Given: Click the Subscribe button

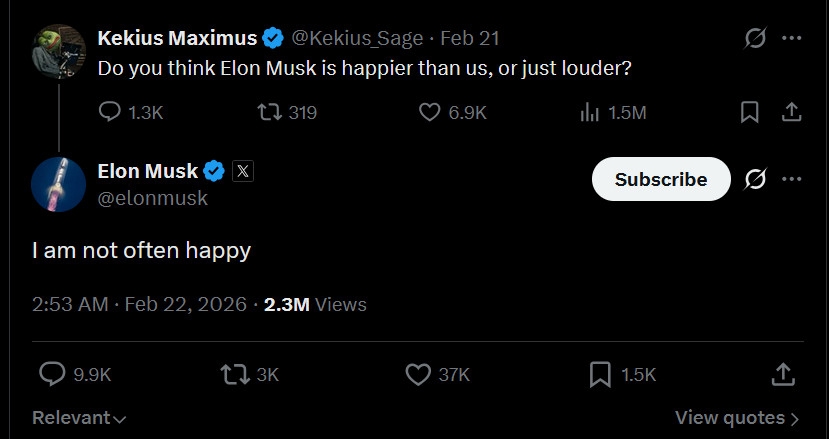Looking at the screenshot, I should 660,179.
